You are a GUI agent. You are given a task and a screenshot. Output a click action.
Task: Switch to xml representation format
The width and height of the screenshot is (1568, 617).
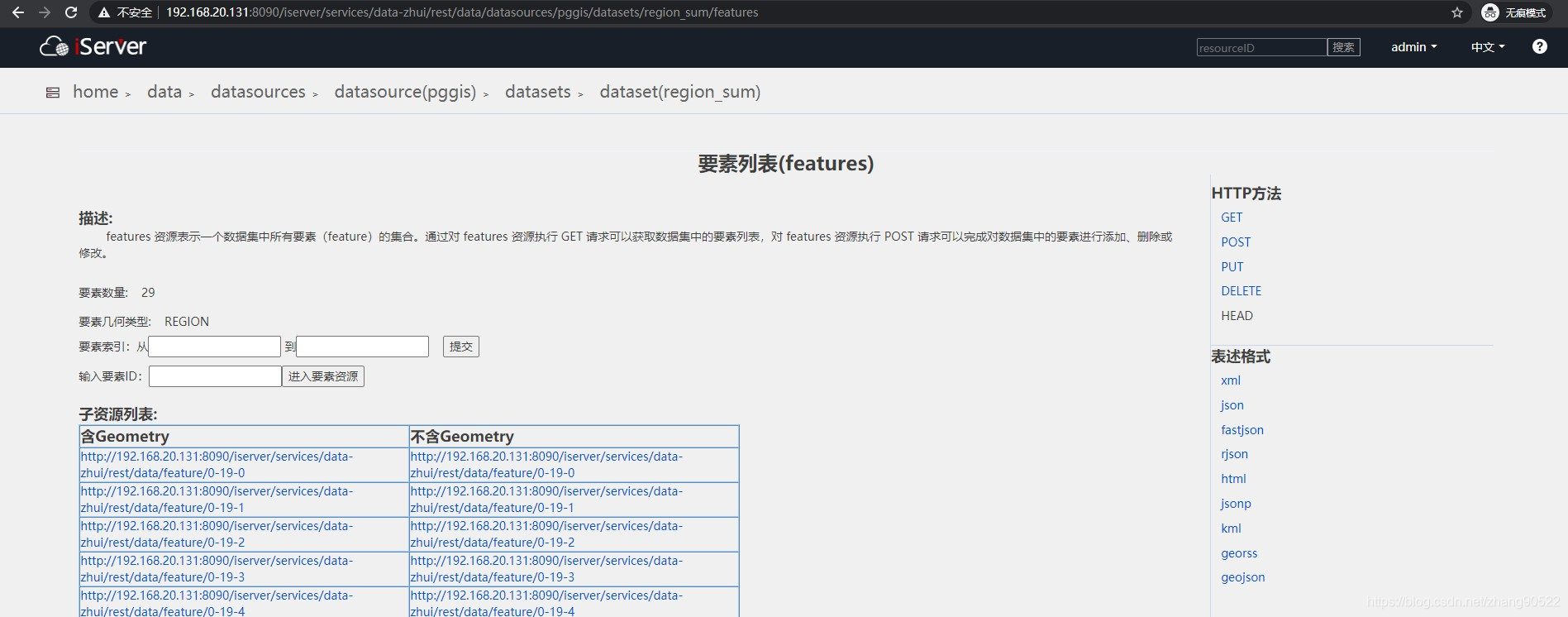coord(1231,380)
